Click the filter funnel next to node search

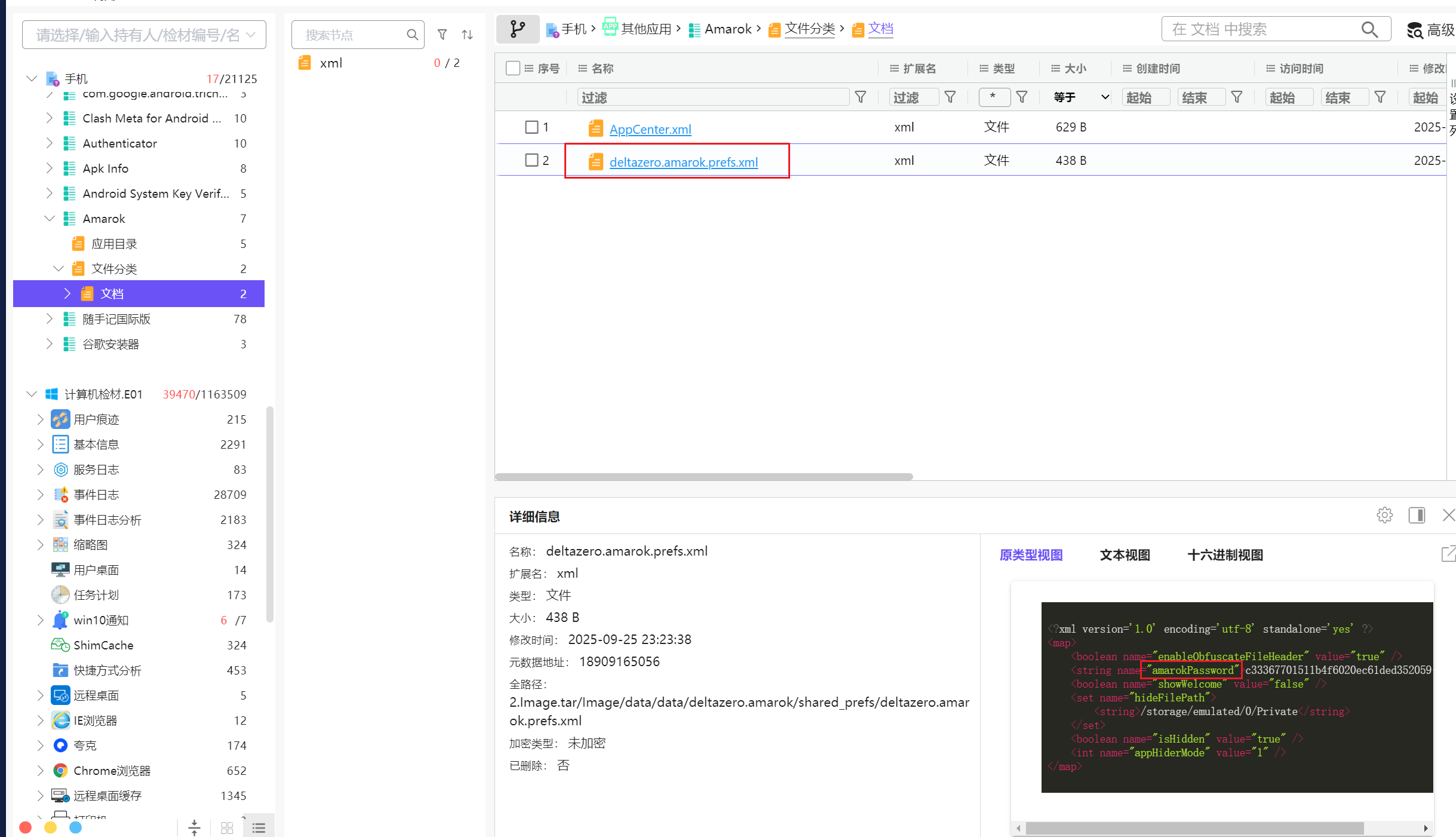pos(442,35)
